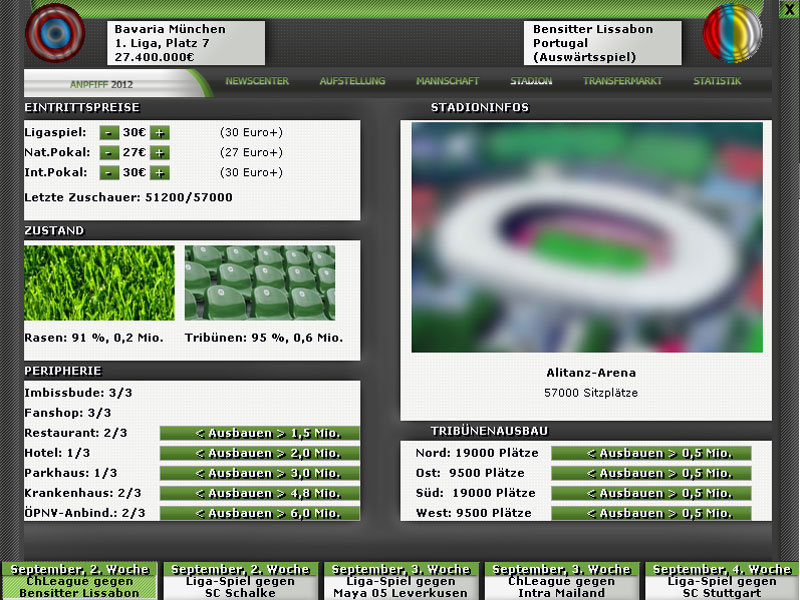Upgrade the Parkhaus for 3,0 Mio.
800x600 pixels.
(x=260, y=473)
